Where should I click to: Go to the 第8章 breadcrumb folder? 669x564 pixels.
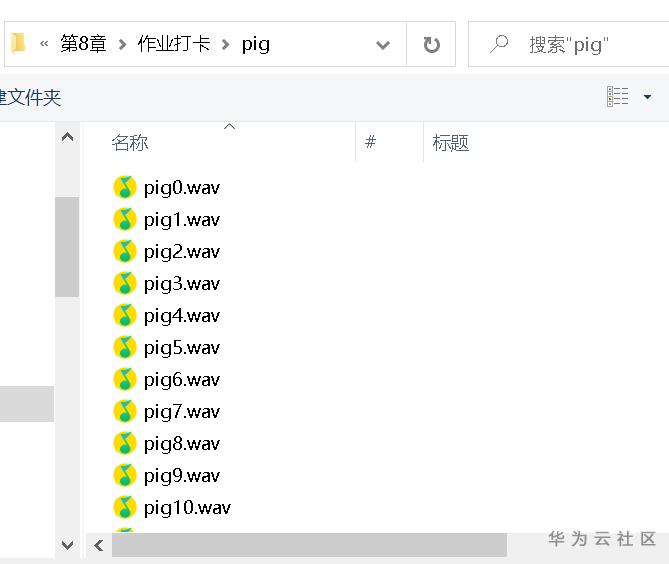[x=83, y=45]
